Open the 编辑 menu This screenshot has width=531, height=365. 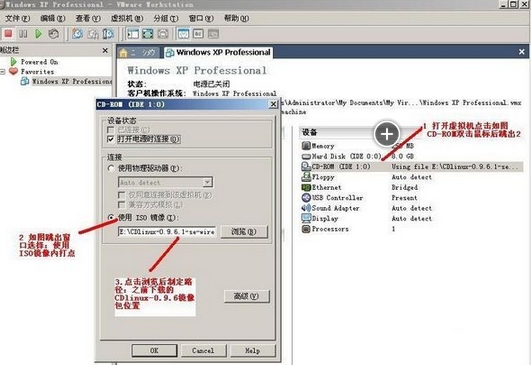52,18
